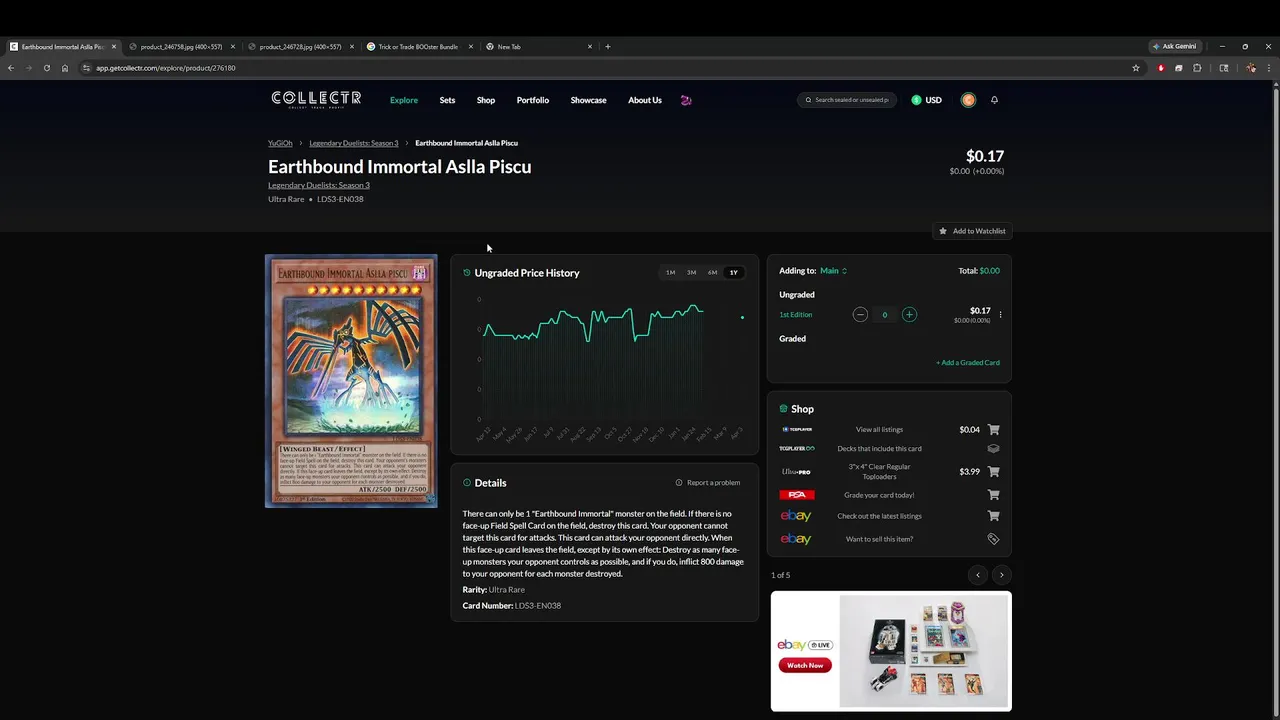Click the Ultra Pro logo in Shop
Viewport: 1280px width, 720px height.
point(797,472)
